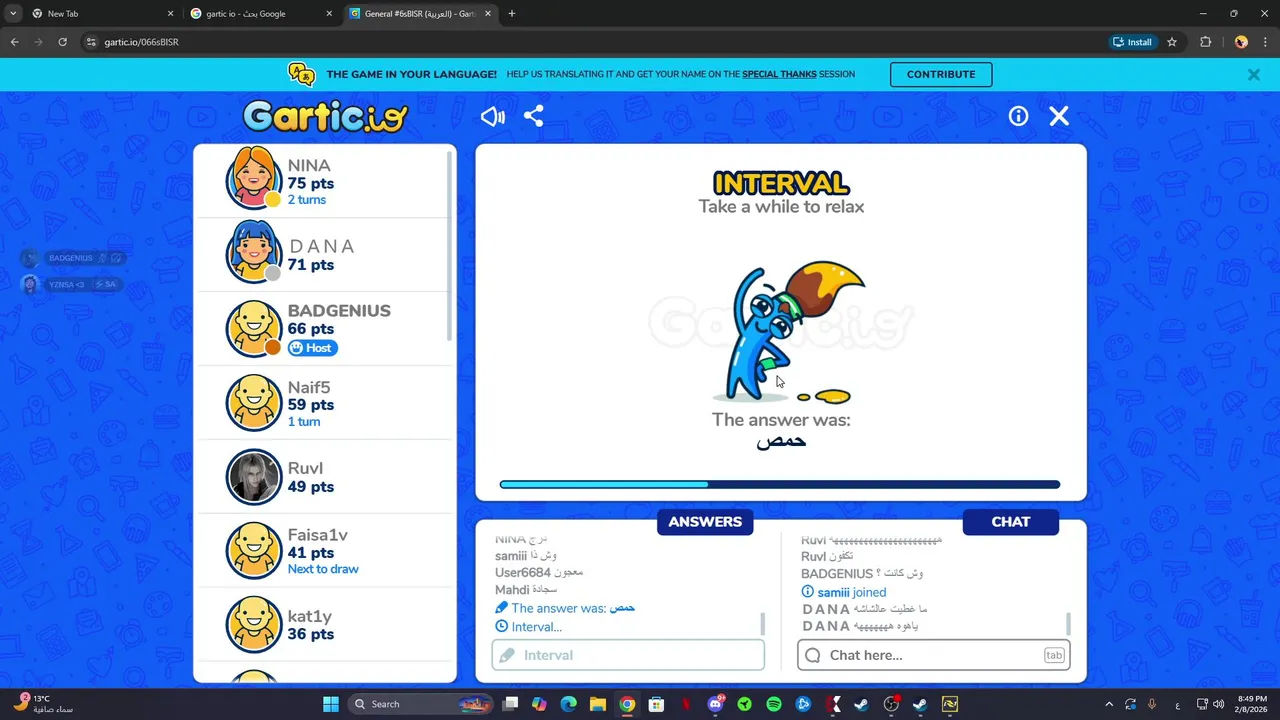Screen dimensions: 1280x720
Task: Open the Windows Start menu
Action: click(331, 704)
